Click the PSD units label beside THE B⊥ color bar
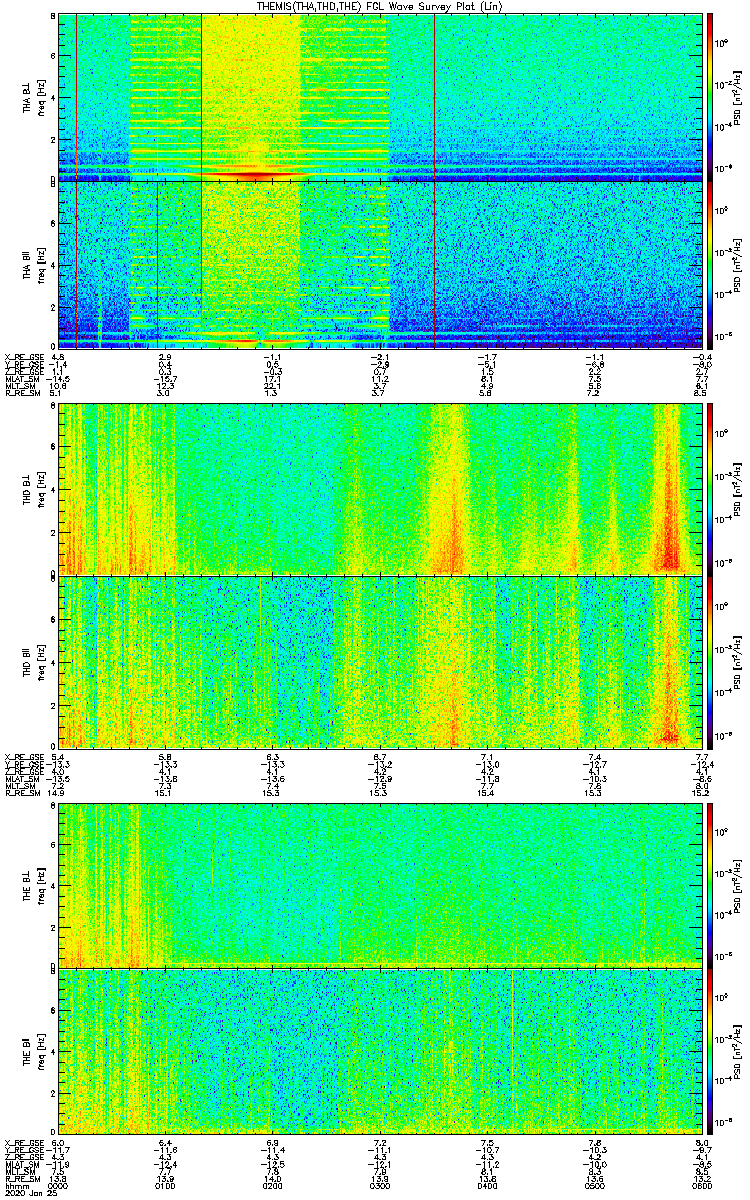 [736, 884]
